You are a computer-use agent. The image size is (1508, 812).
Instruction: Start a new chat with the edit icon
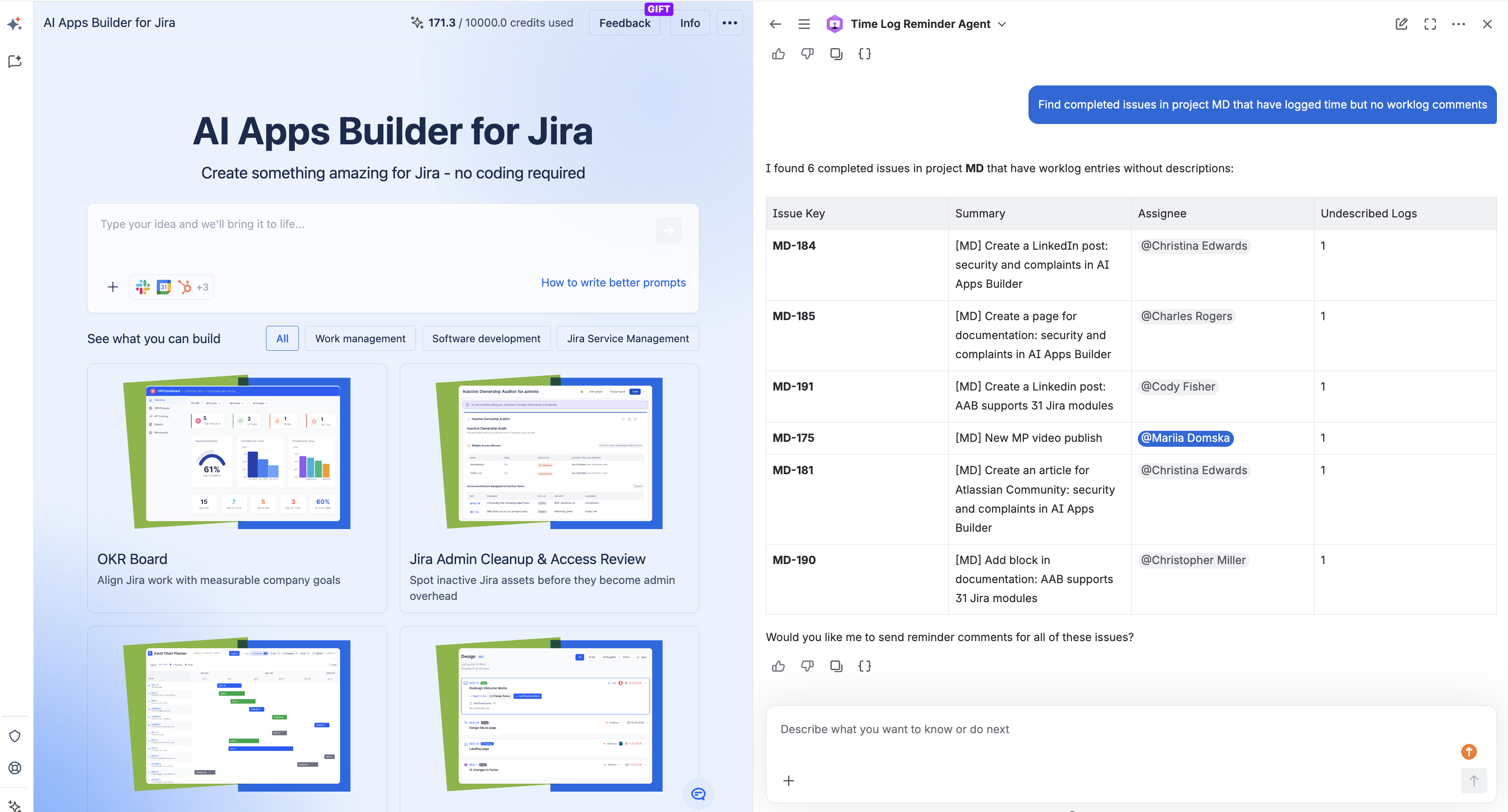coord(1401,24)
